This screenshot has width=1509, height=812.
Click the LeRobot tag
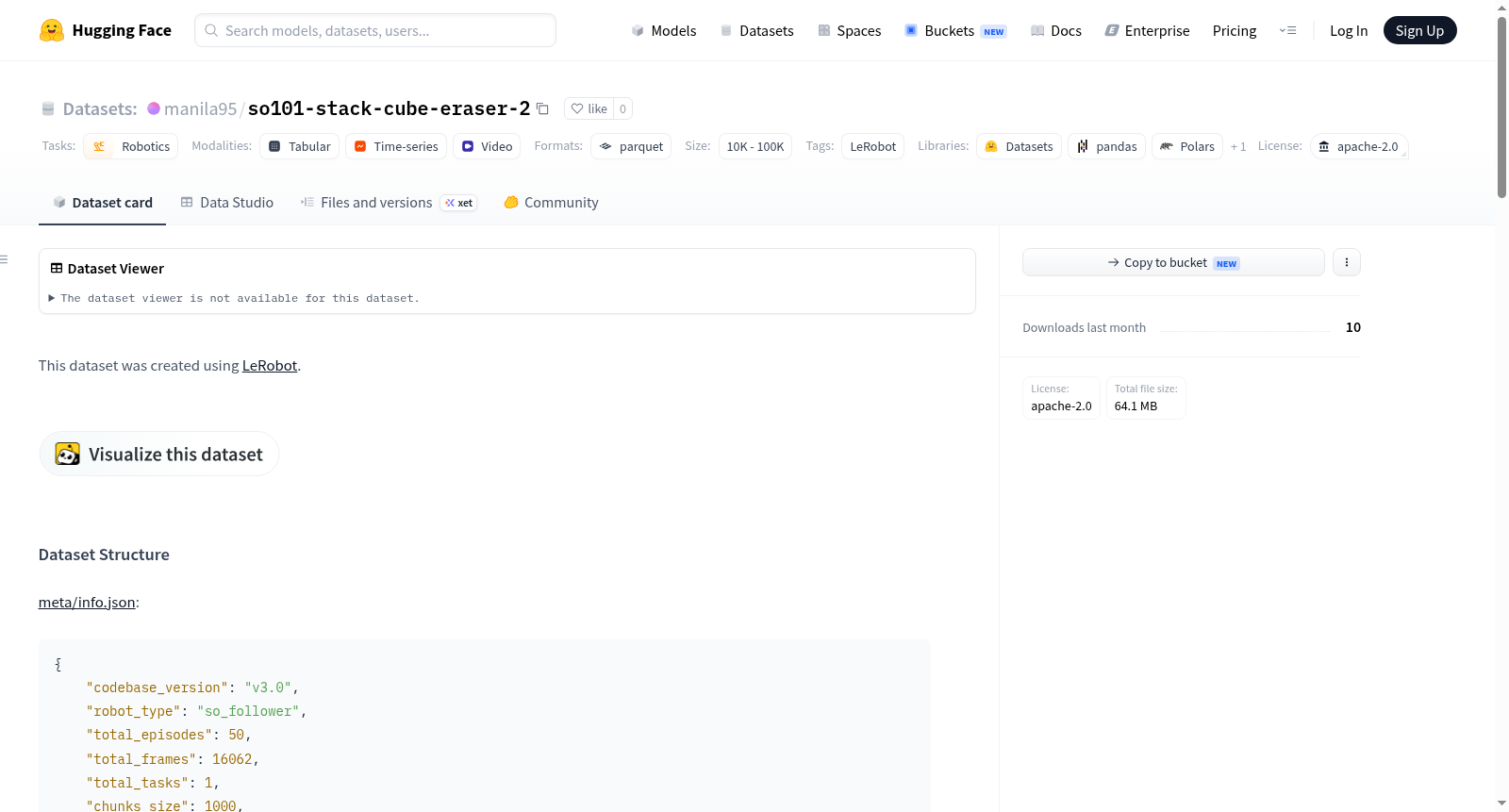pyautogui.click(x=872, y=146)
